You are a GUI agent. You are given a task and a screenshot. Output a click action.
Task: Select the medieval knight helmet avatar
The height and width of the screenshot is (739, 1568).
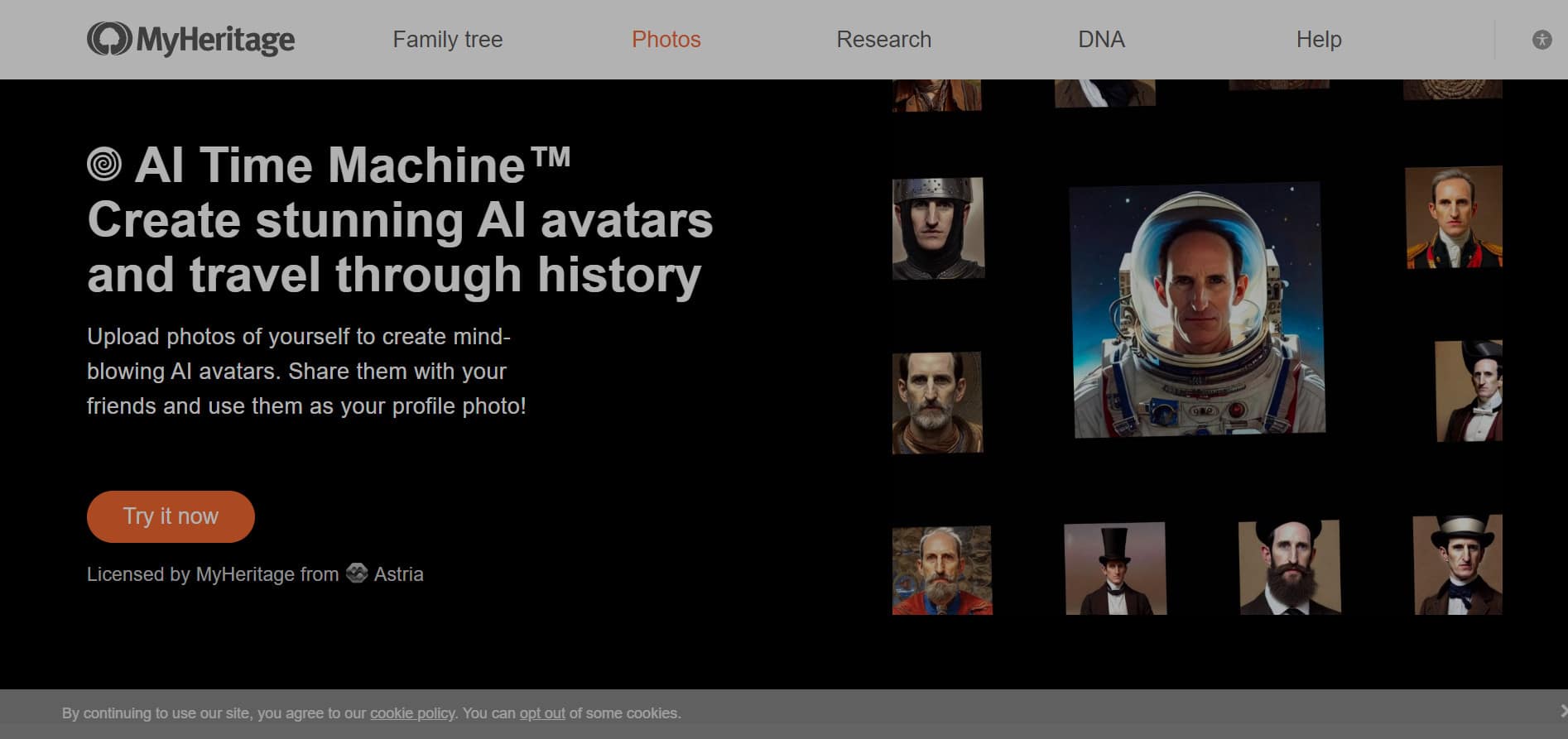[938, 228]
